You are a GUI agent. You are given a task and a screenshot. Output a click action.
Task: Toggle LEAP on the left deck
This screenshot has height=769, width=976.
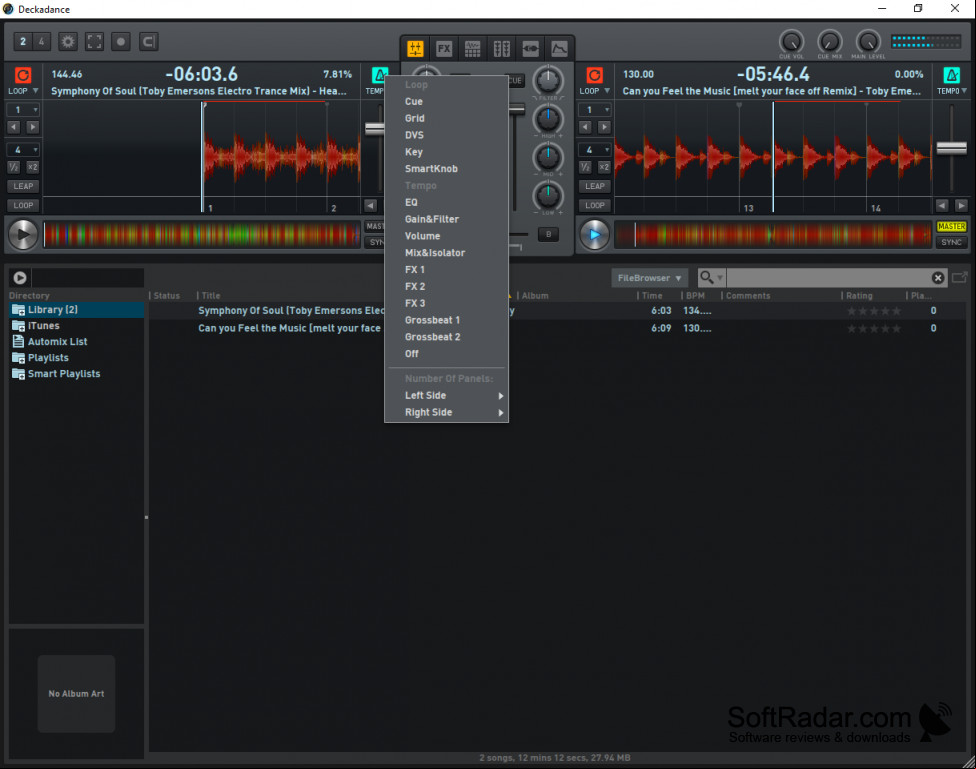tap(23, 186)
